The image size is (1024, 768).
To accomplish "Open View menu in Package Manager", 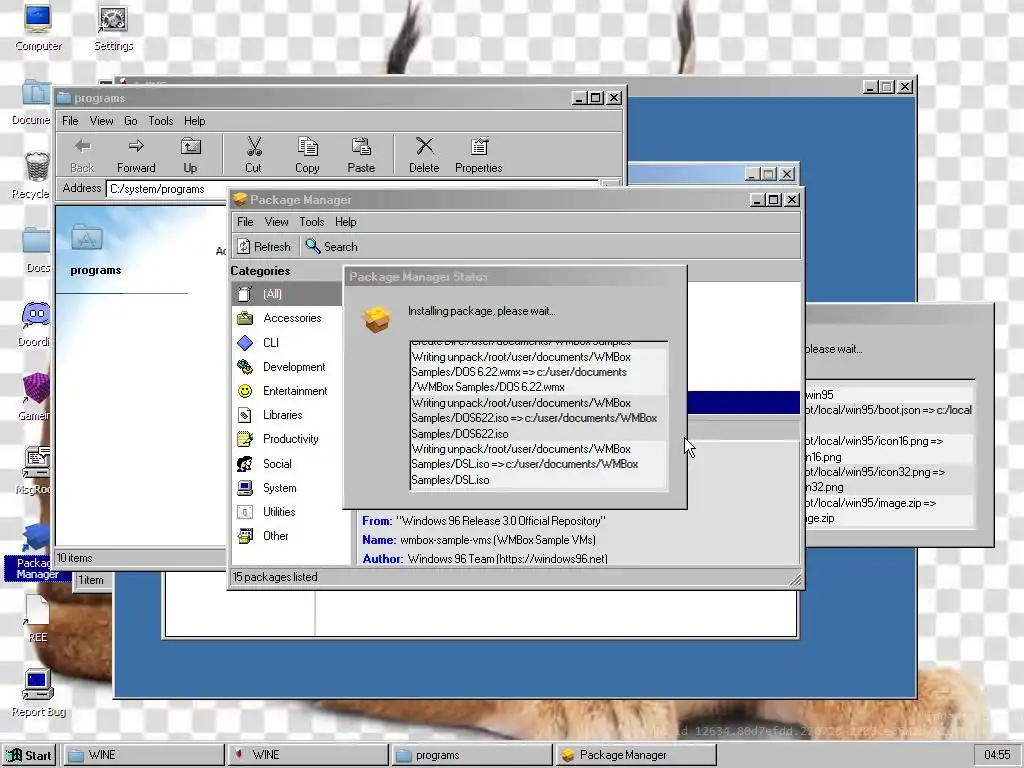I will (x=276, y=222).
